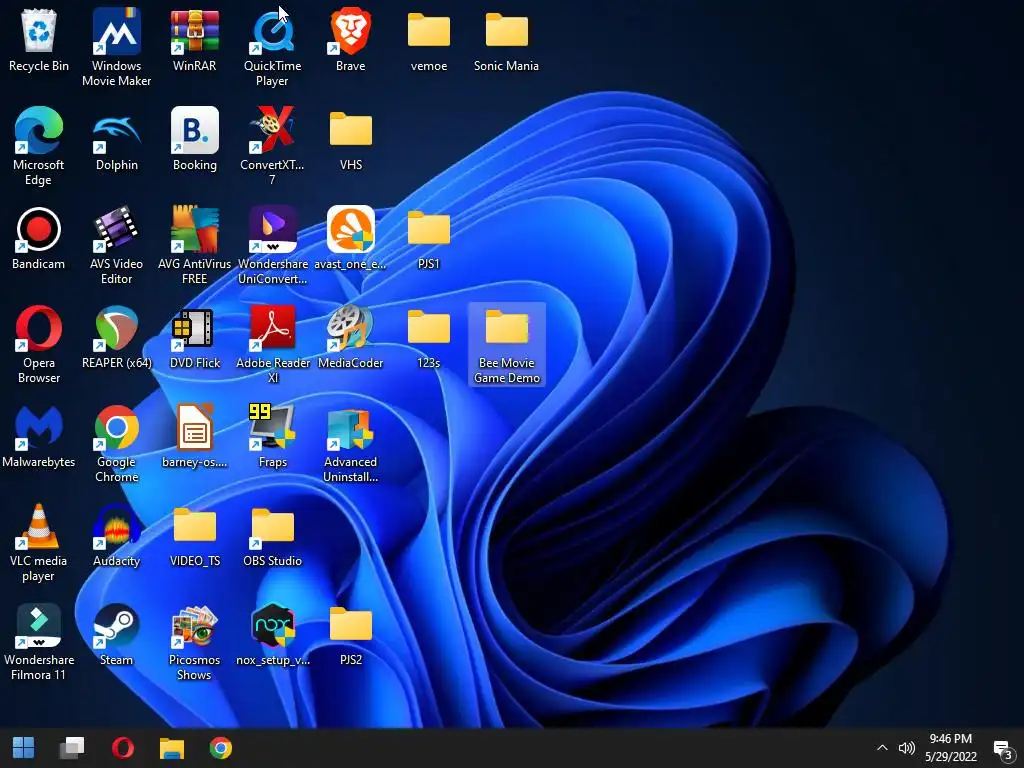This screenshot has height=768, width=1024.
Task: Open Task View on the taskbar
Action: tap(72, 748)
